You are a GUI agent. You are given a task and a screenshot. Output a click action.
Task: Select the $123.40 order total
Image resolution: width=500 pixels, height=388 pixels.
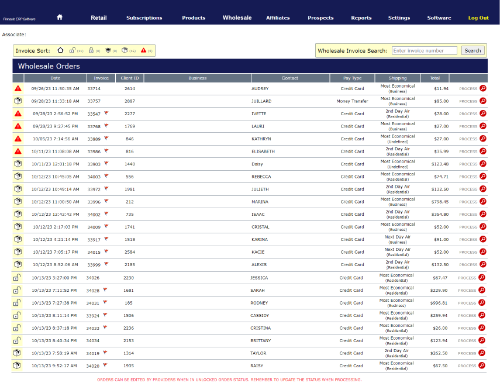tap(440, 164)
